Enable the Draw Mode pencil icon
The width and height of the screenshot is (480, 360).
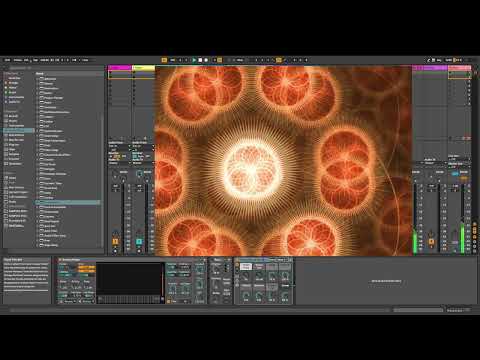tap(429, 60)
